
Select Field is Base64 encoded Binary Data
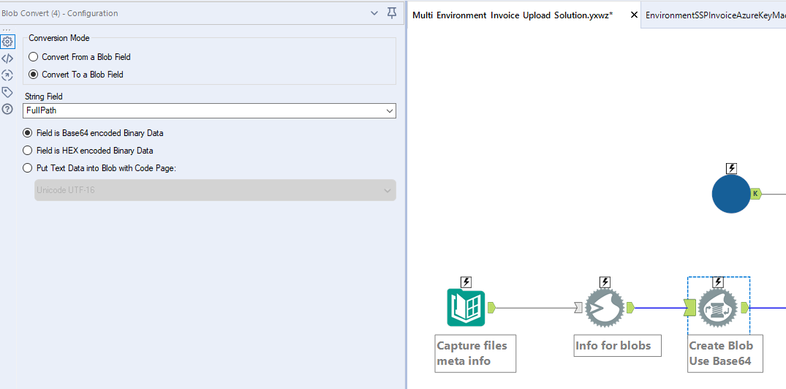coord(93,133)
